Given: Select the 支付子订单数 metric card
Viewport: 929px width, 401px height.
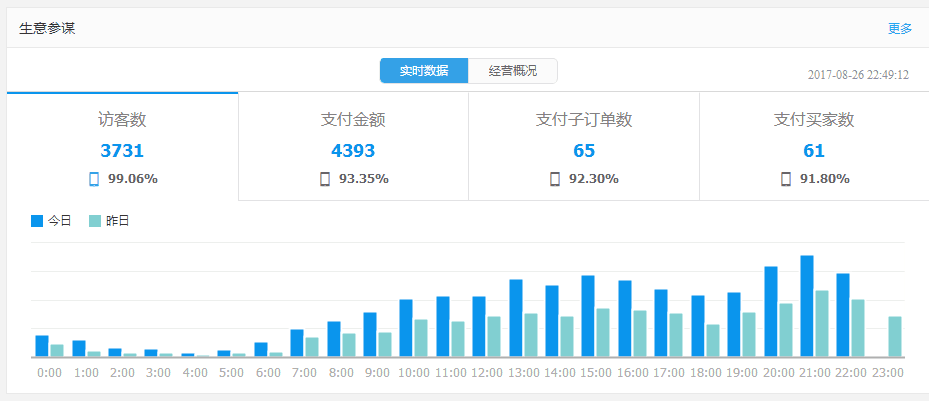Looking at the screenshot, I should click(x=584, y=146).
